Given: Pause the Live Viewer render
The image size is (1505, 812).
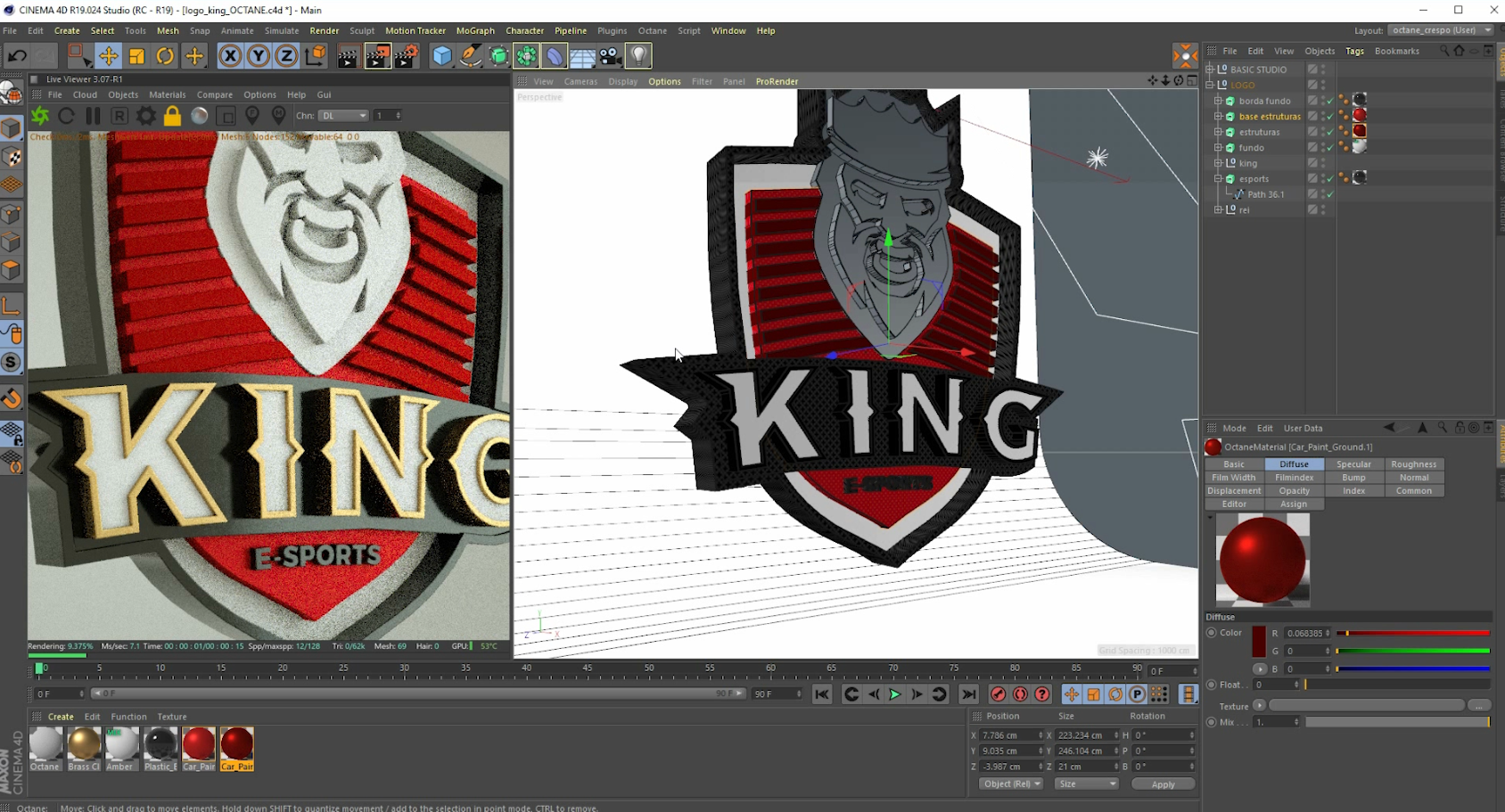Looking at the screenshot, I should click(x=93, y=116).
